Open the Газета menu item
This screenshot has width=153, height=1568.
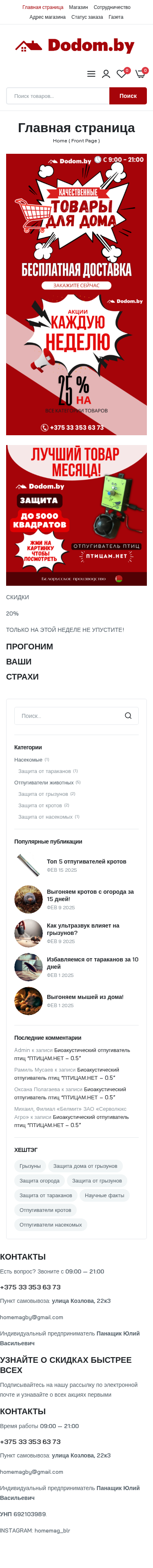[116, 17]
